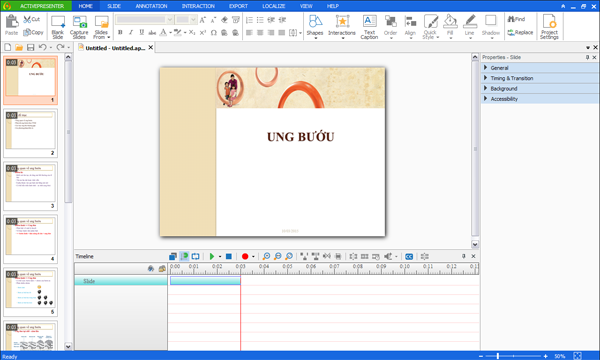Open the SLIDE ribbon tab

(114, 6)
